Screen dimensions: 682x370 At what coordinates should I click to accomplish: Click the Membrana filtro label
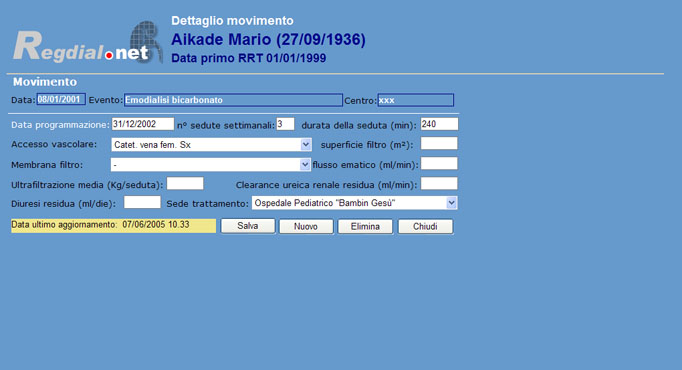point(47,165)
